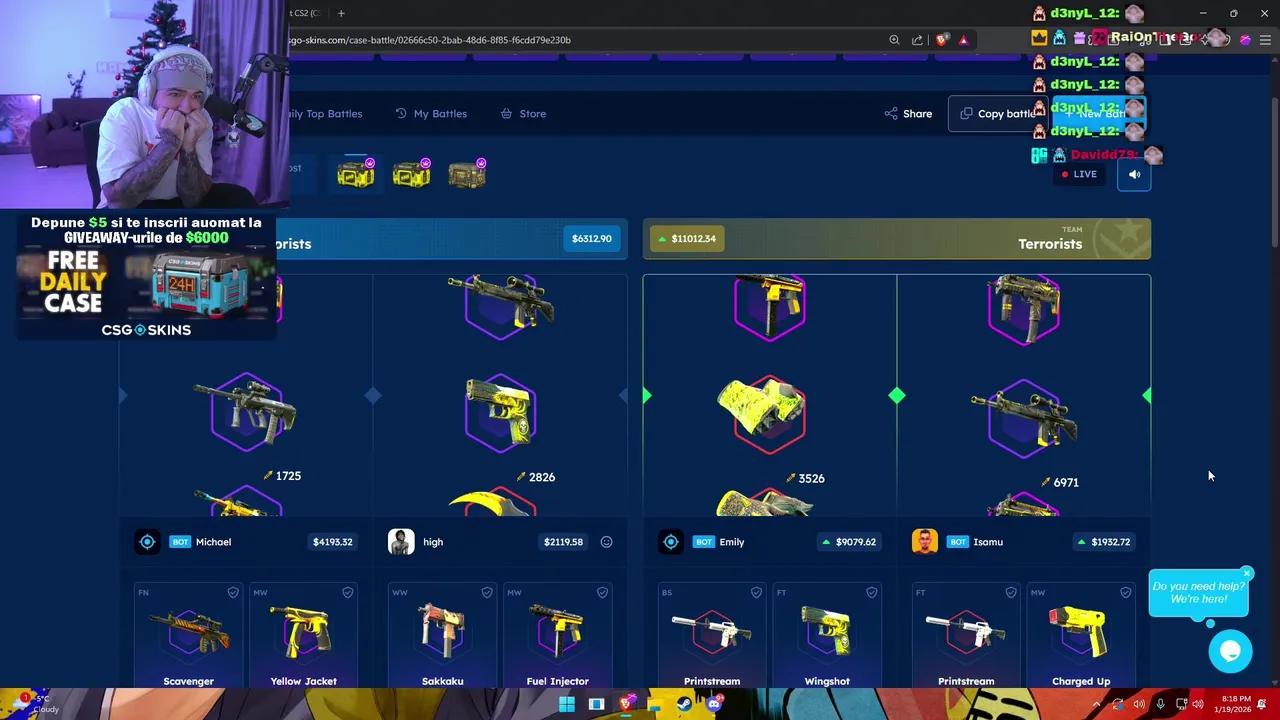Screen dimensions: 1280x720
Task: Open the CS2 browser tab
Action: point(304,13)
